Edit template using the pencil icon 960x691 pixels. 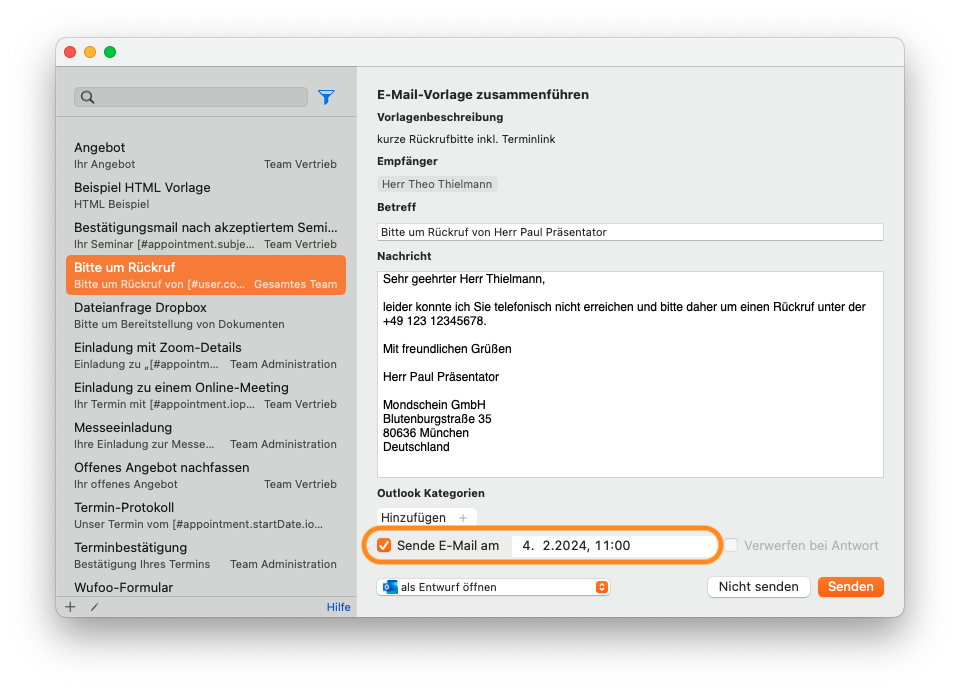click(94, 607)
